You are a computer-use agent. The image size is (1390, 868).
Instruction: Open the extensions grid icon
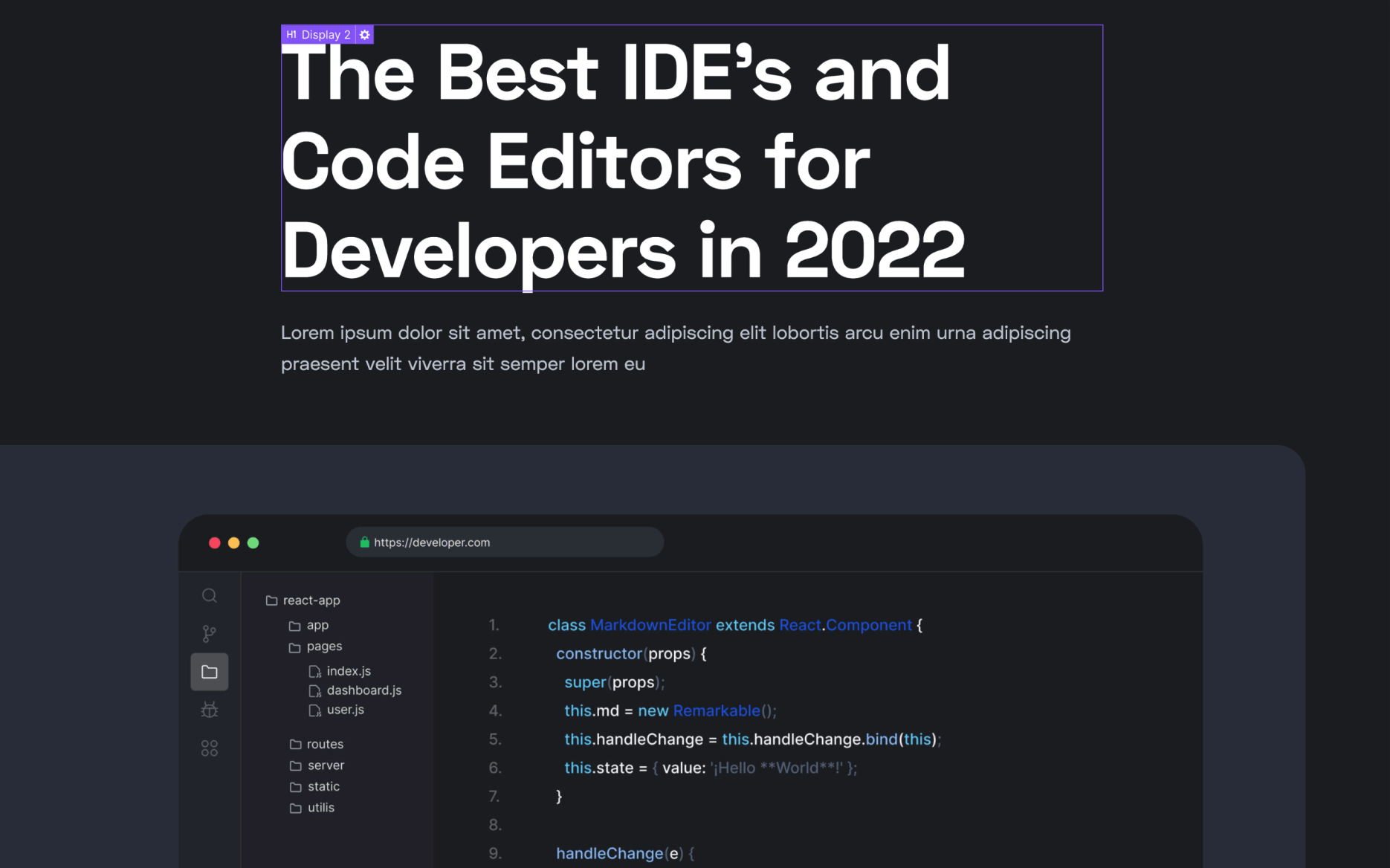click(x=209, y=748)
